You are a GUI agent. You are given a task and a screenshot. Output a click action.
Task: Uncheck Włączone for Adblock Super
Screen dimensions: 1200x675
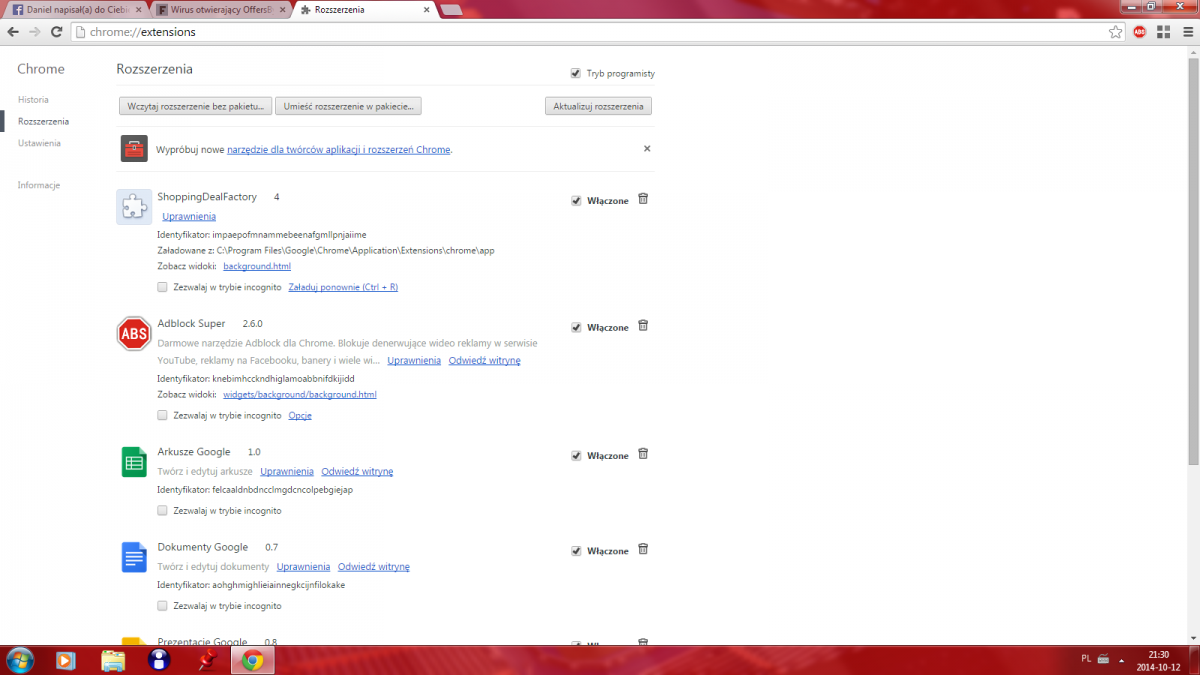tap(576, 327)
